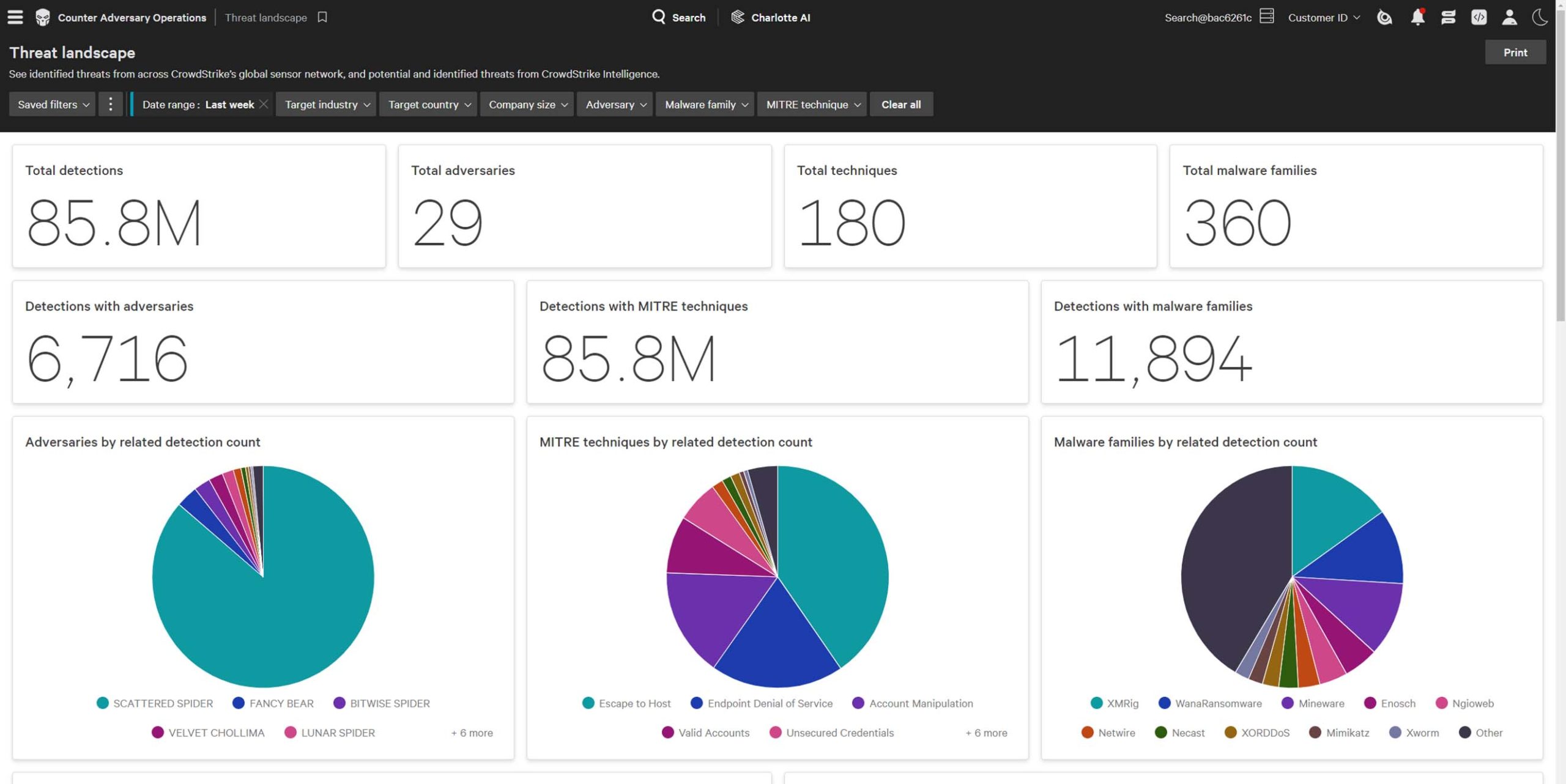The image size is (1566, 784).
Task: Toggle VELVET CHOLLIMA legend entry
Action: click(x=208, y=732)
